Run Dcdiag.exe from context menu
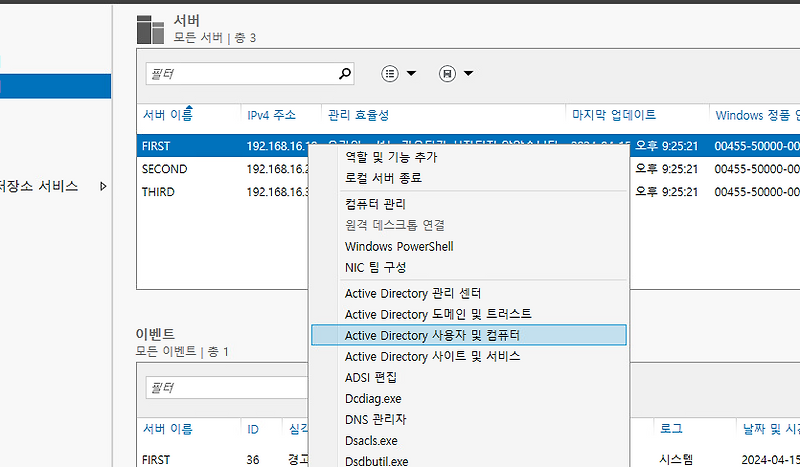This screenshot has width=800, height=467. pos(373,399)
